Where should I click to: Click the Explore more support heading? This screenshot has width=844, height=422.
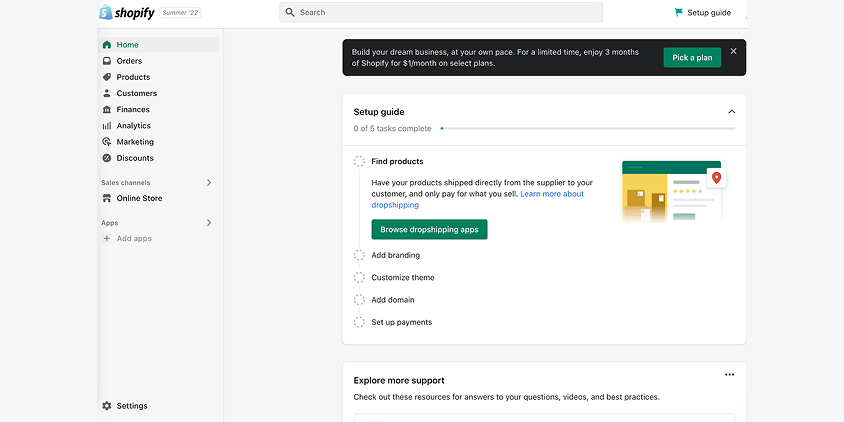point(399,381)
